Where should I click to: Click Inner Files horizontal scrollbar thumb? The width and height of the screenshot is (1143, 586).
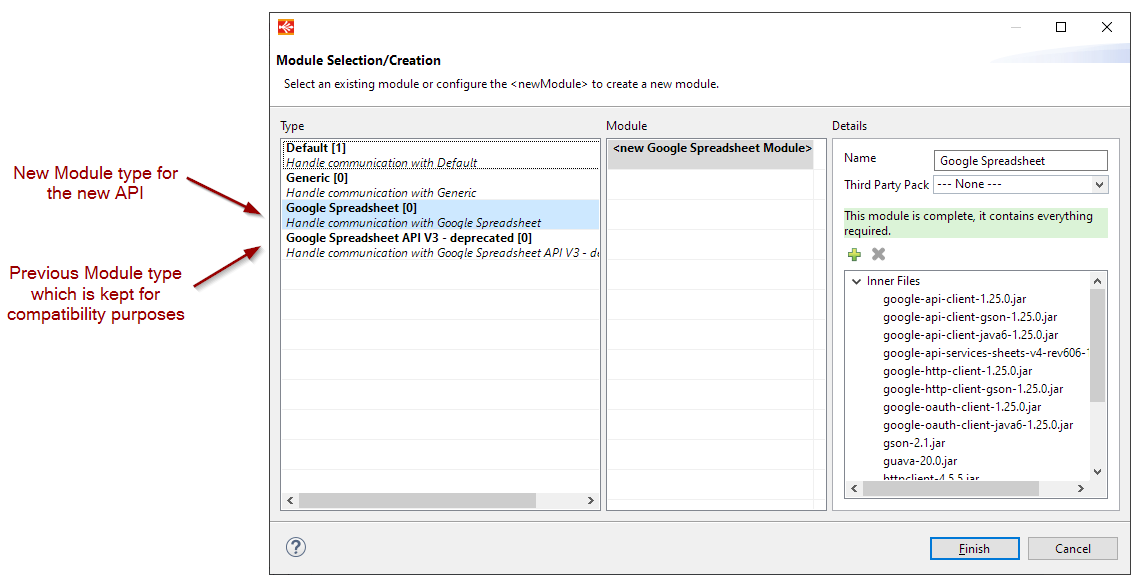(x=951, y=489)
